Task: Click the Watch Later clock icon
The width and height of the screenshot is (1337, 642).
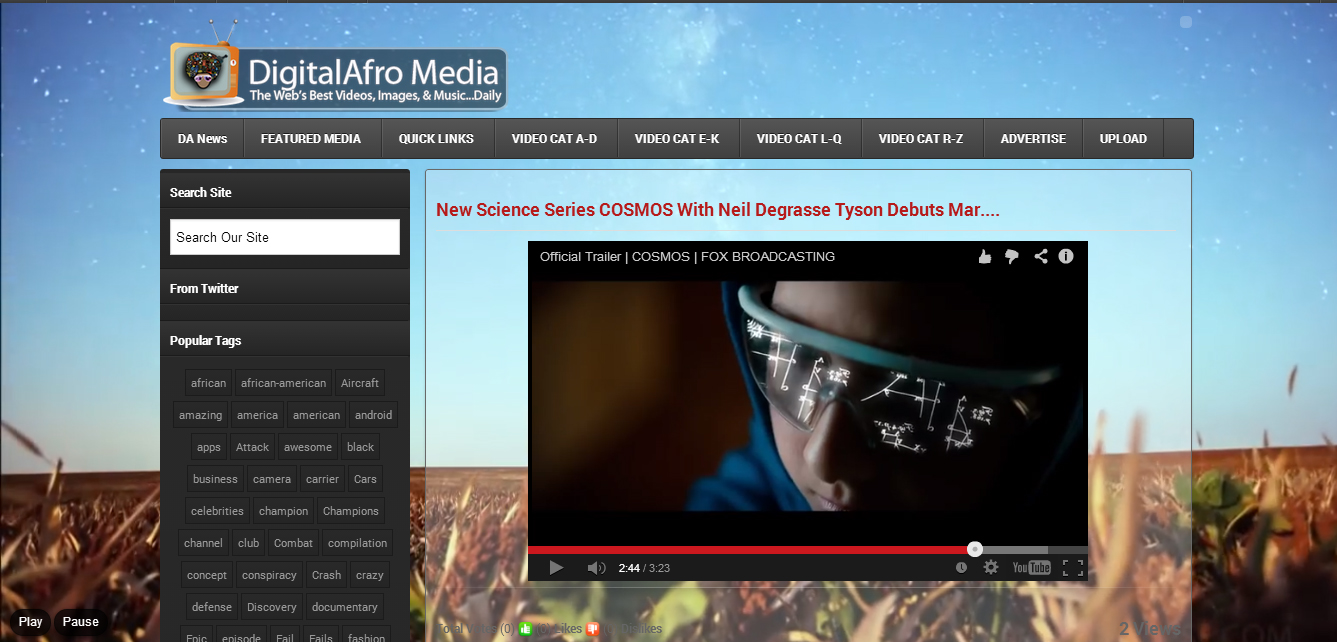Action: click(x=961, y=567)
